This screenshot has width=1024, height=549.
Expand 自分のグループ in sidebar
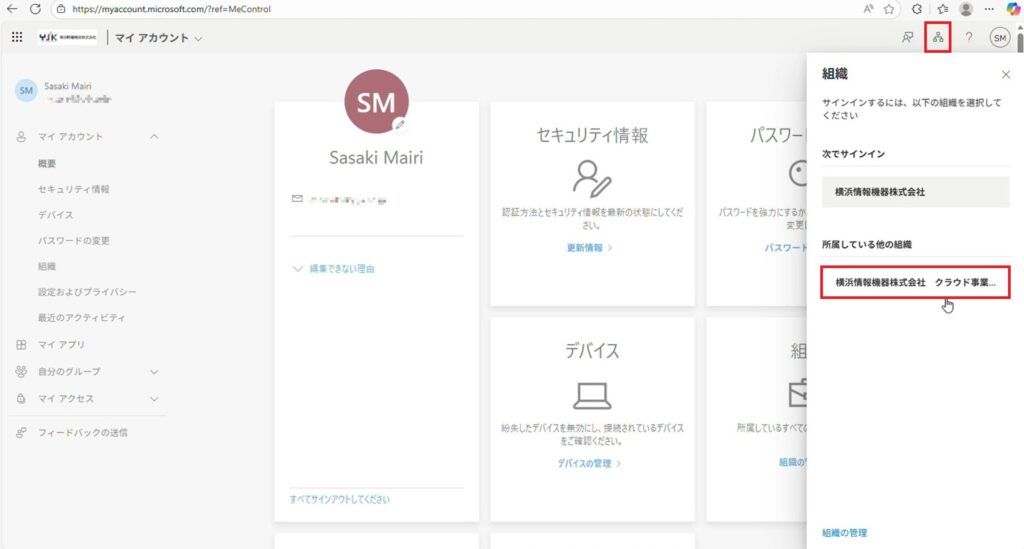[x=153, y=372]
